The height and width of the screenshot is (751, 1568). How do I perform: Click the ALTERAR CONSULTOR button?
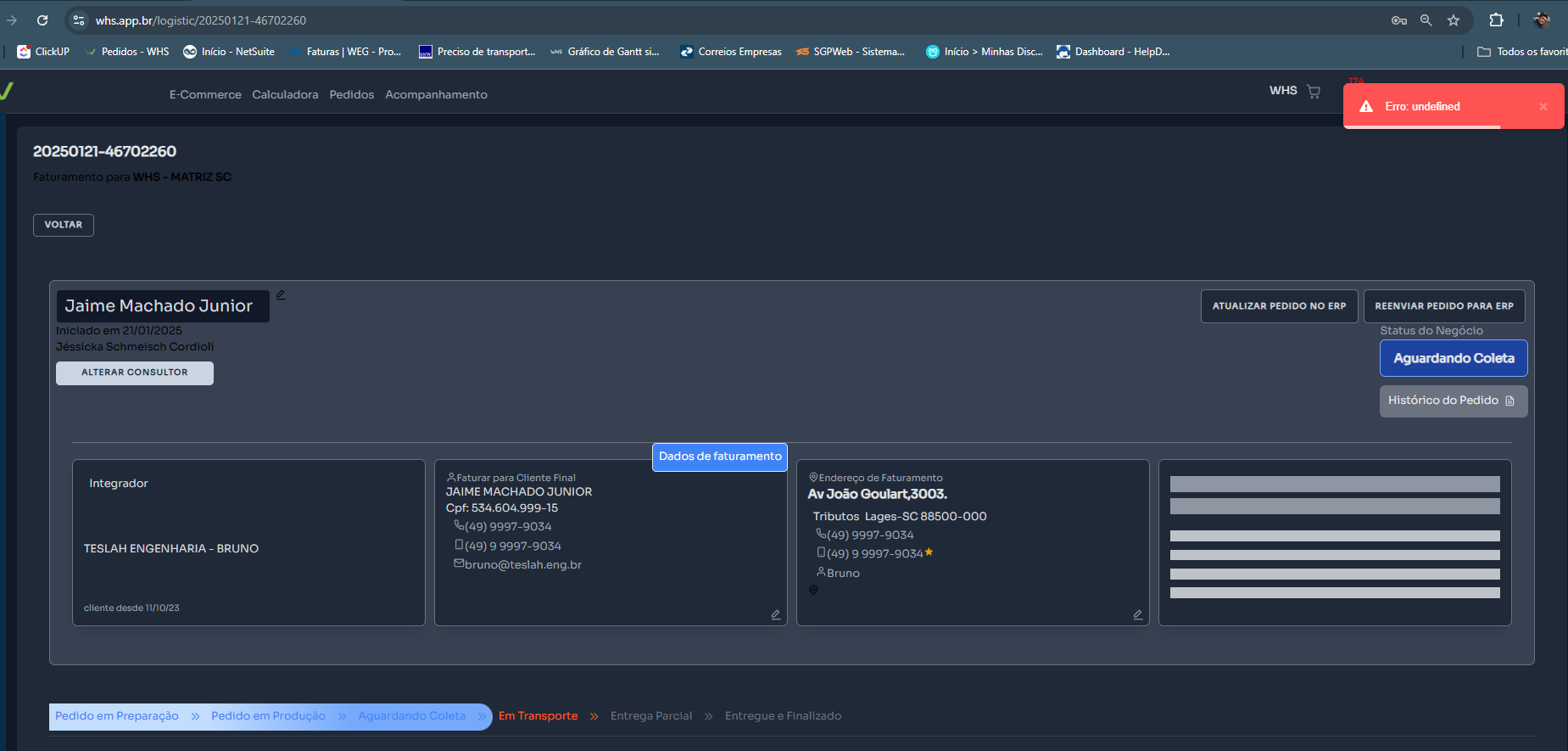pos(135,373)
